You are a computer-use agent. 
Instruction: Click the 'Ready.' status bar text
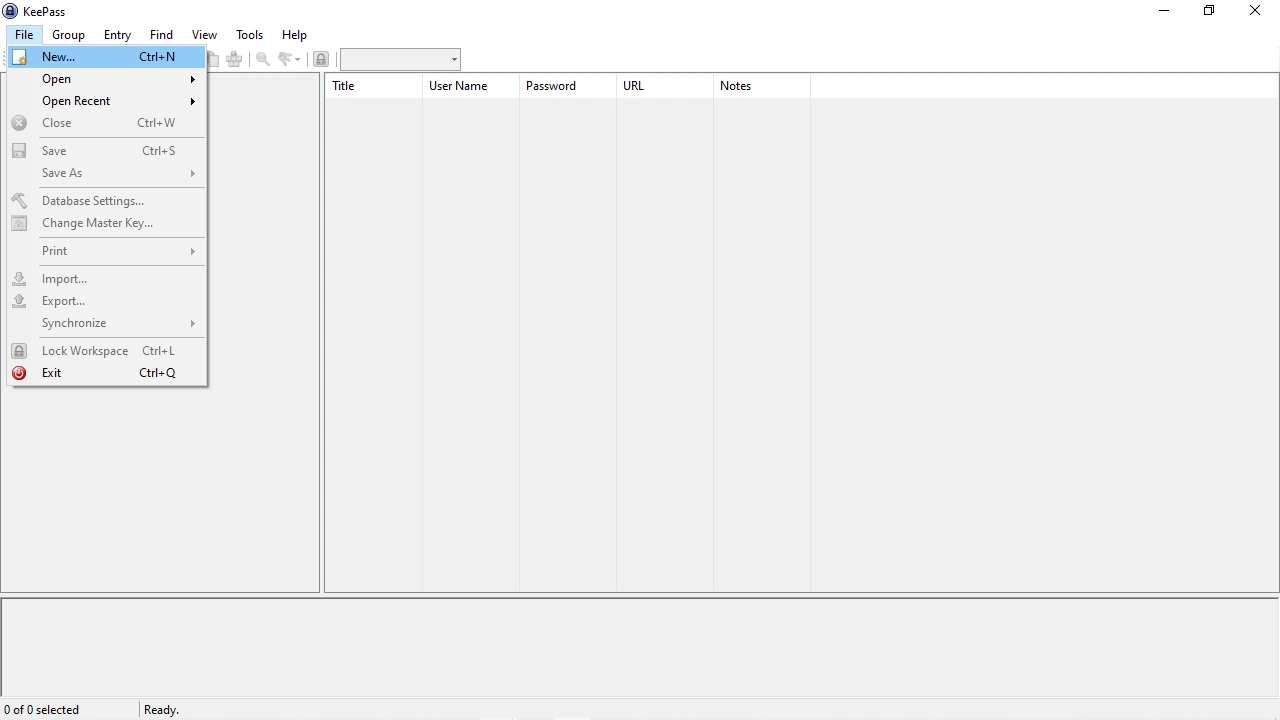[162, 710]
